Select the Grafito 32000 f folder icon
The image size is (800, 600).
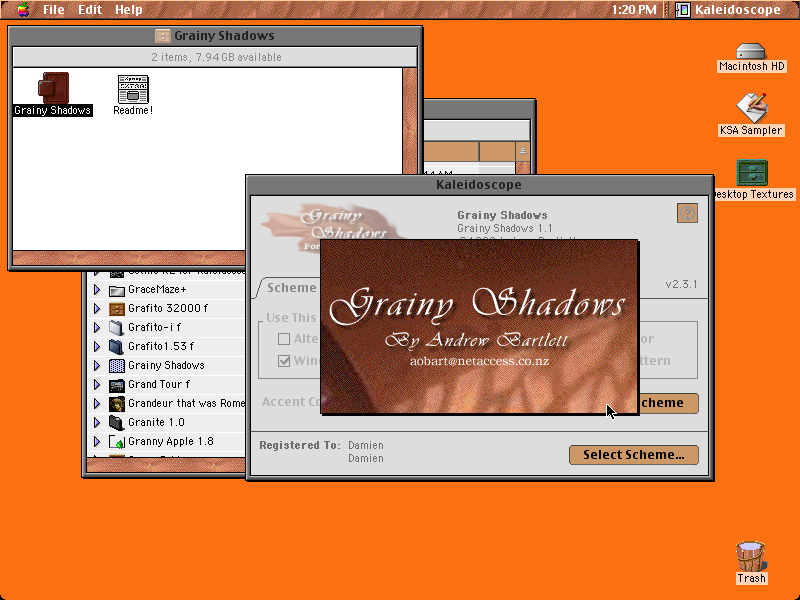117,309
